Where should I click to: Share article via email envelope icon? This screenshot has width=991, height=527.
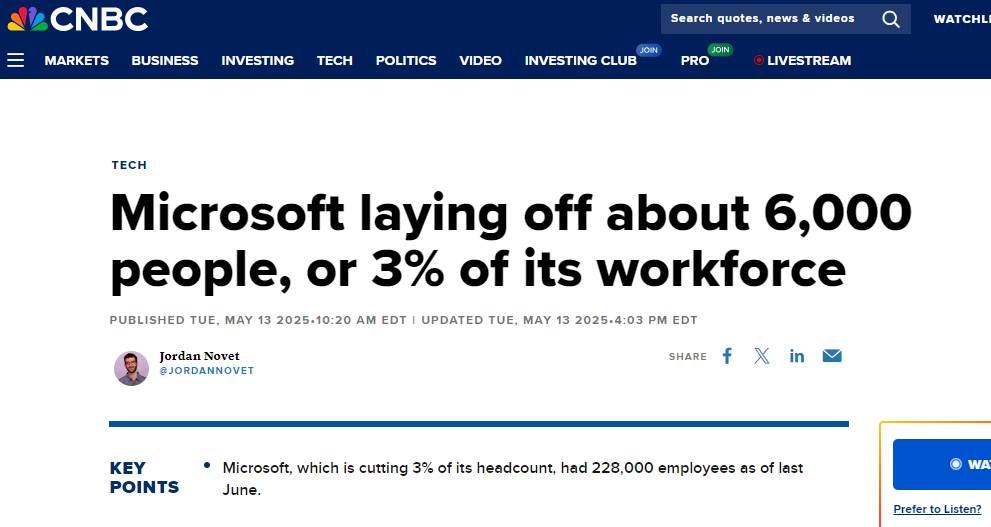[832, 356]
